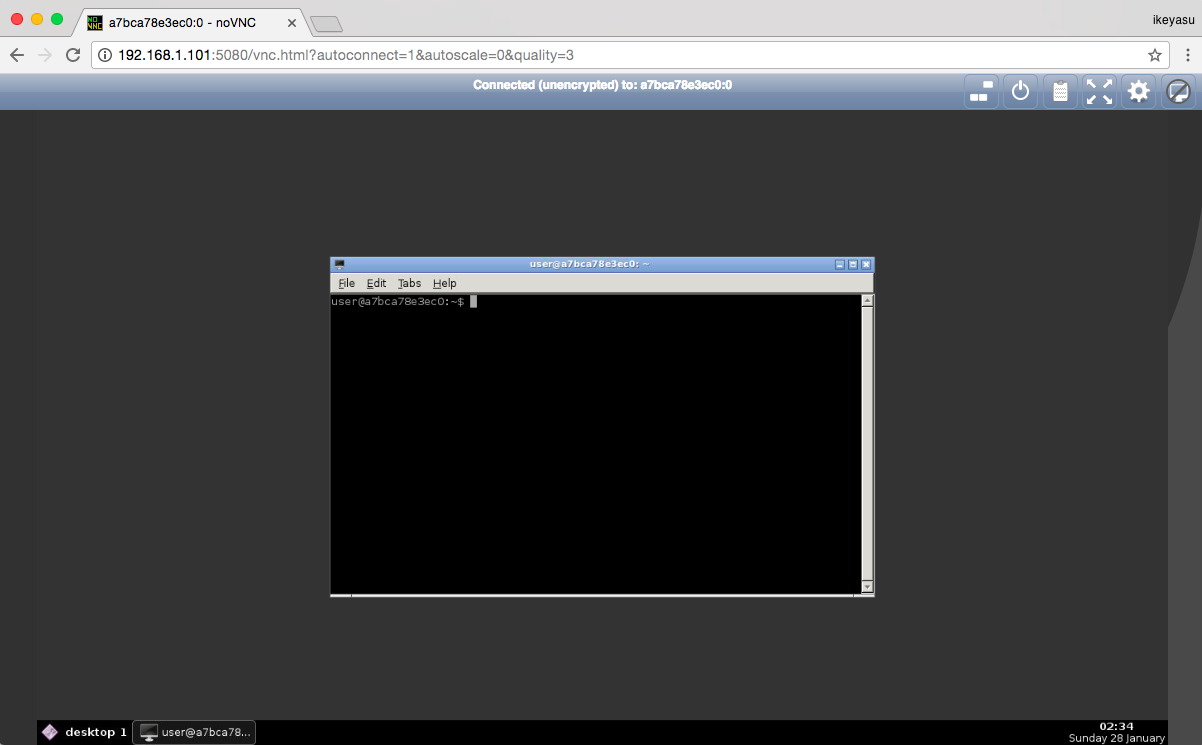Click the noVNC disconnect icon

(1178, 92)
